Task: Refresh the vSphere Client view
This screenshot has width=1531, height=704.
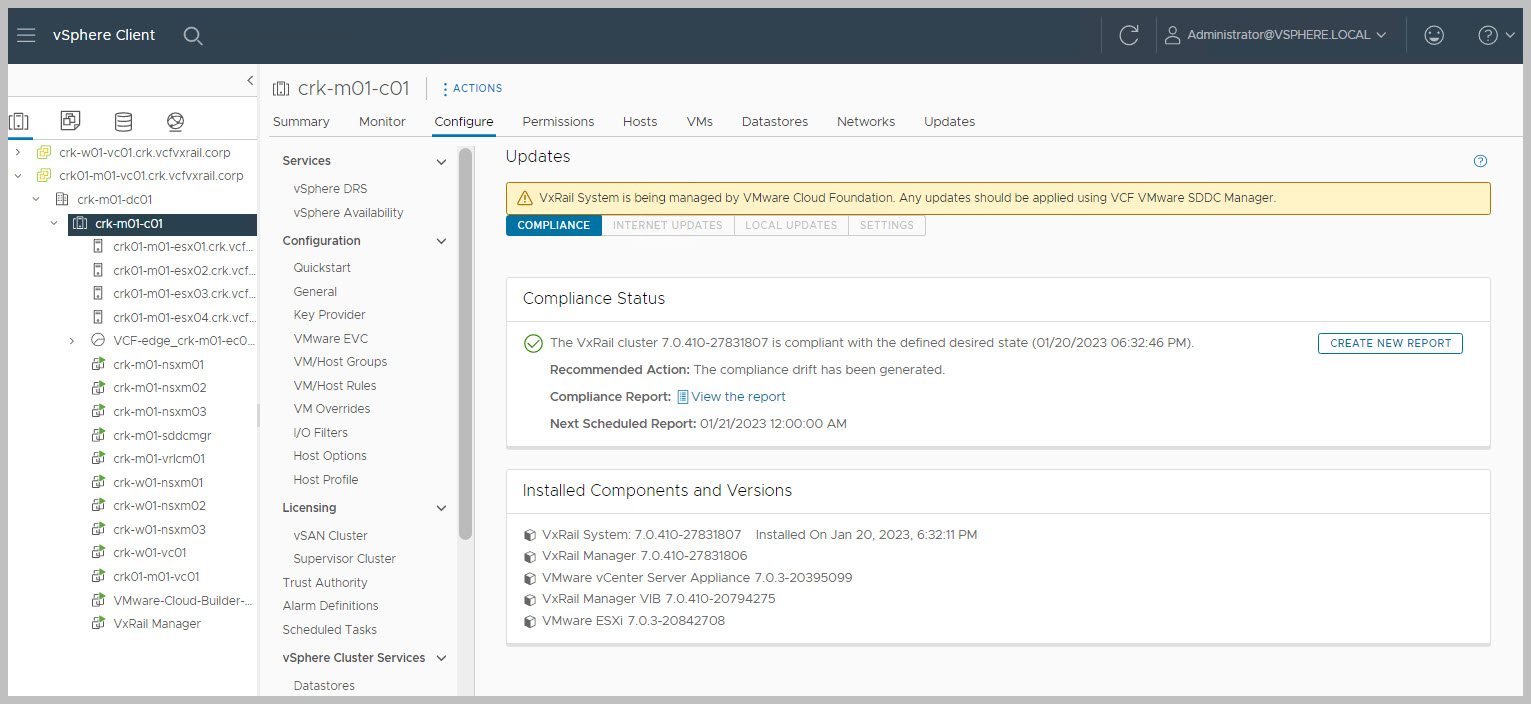Action: pyautogui.click(x=1129, y=35)
